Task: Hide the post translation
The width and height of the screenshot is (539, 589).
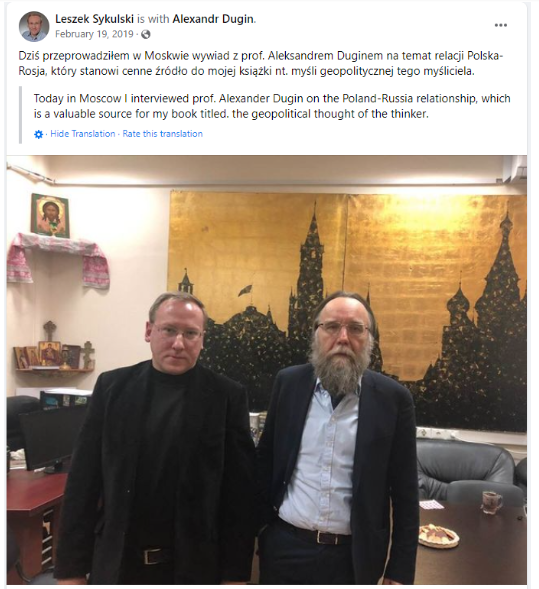Action: click(x=83, y=134)
